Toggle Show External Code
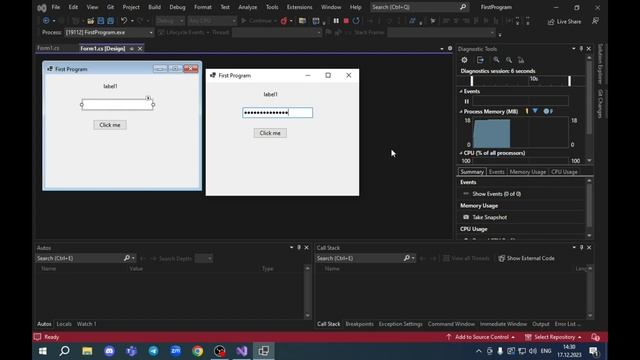This screenshot has width=640, height=360. click(x=527, y=258)
